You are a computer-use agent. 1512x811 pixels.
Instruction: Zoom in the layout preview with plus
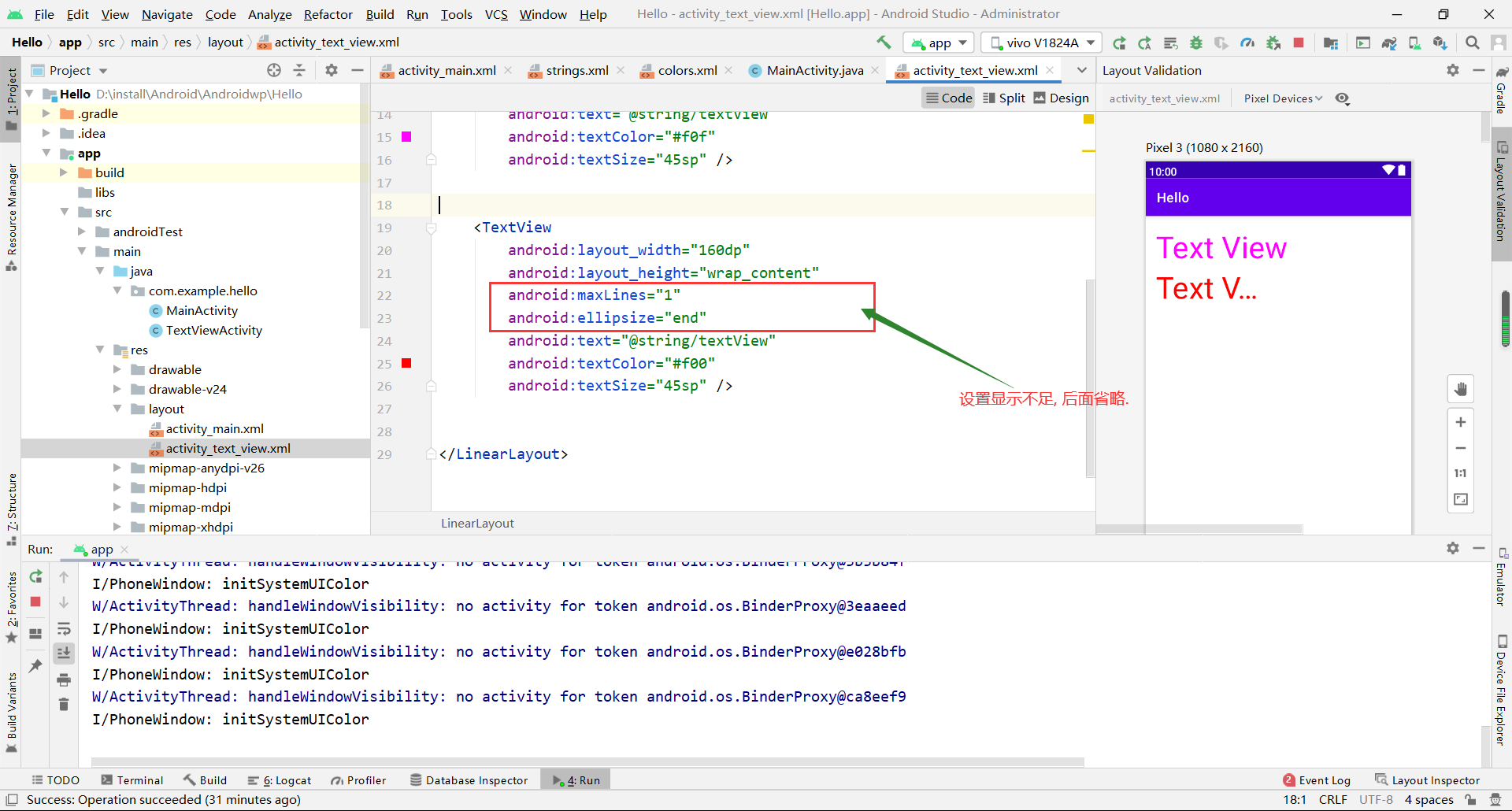click(x=1461, y=422)
